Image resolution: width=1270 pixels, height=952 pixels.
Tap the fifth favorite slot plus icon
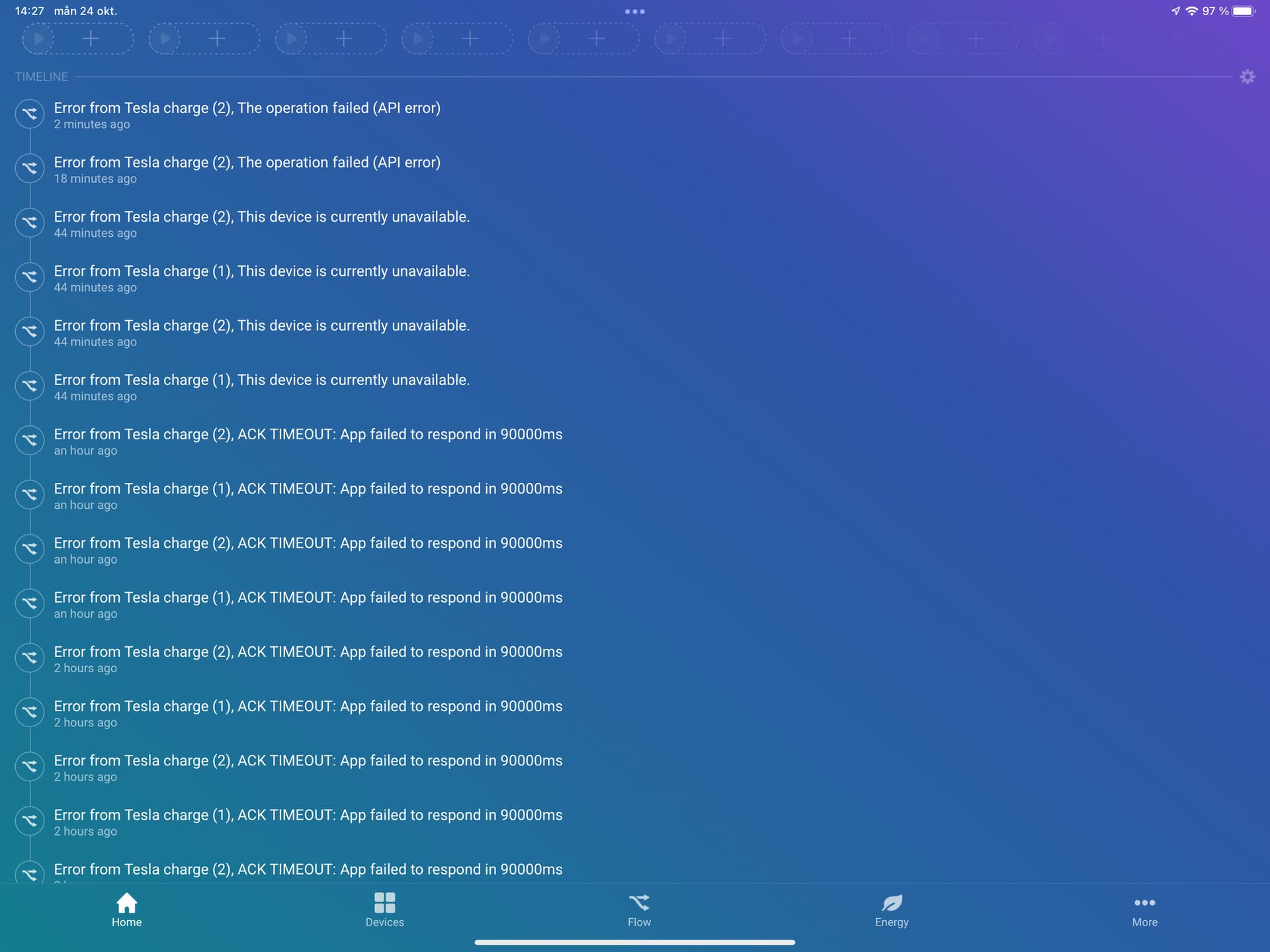point(596,38)
